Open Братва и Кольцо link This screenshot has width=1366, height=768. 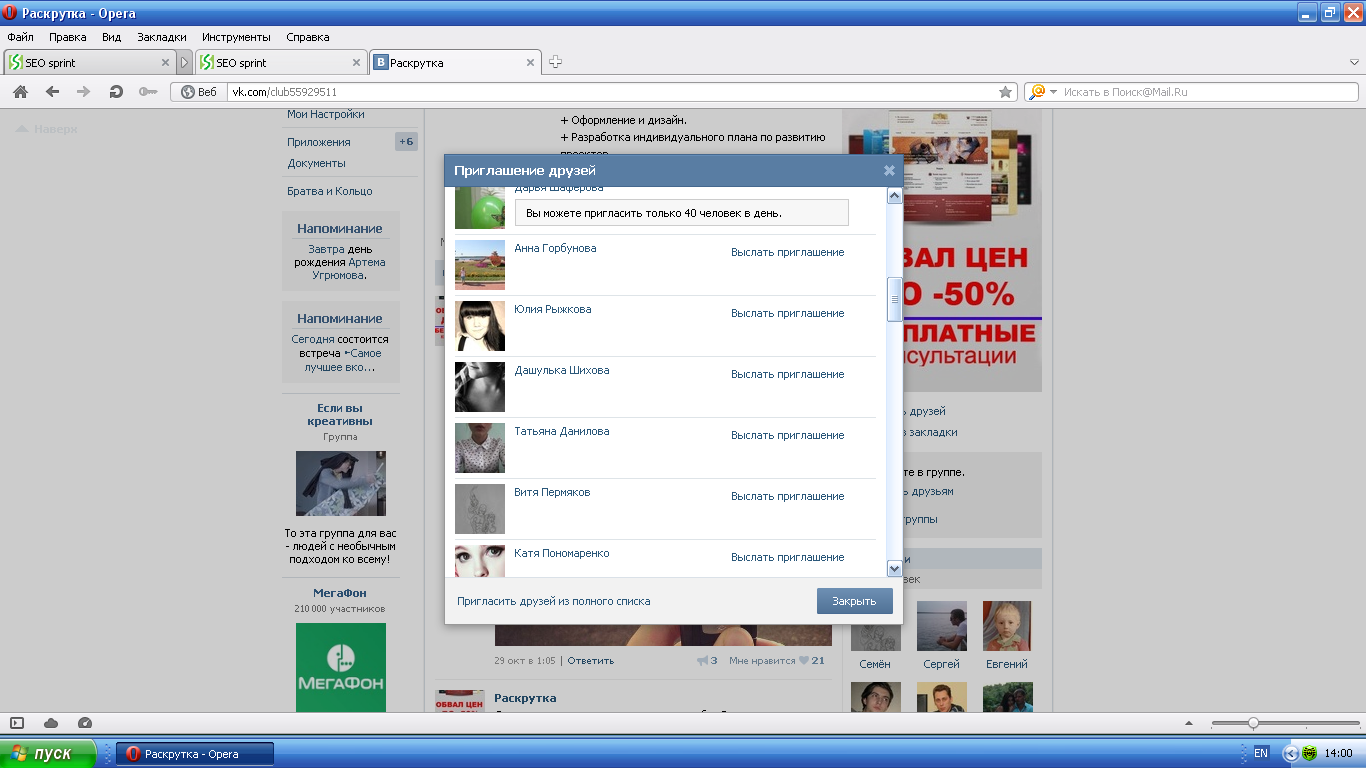coord(330,191)
